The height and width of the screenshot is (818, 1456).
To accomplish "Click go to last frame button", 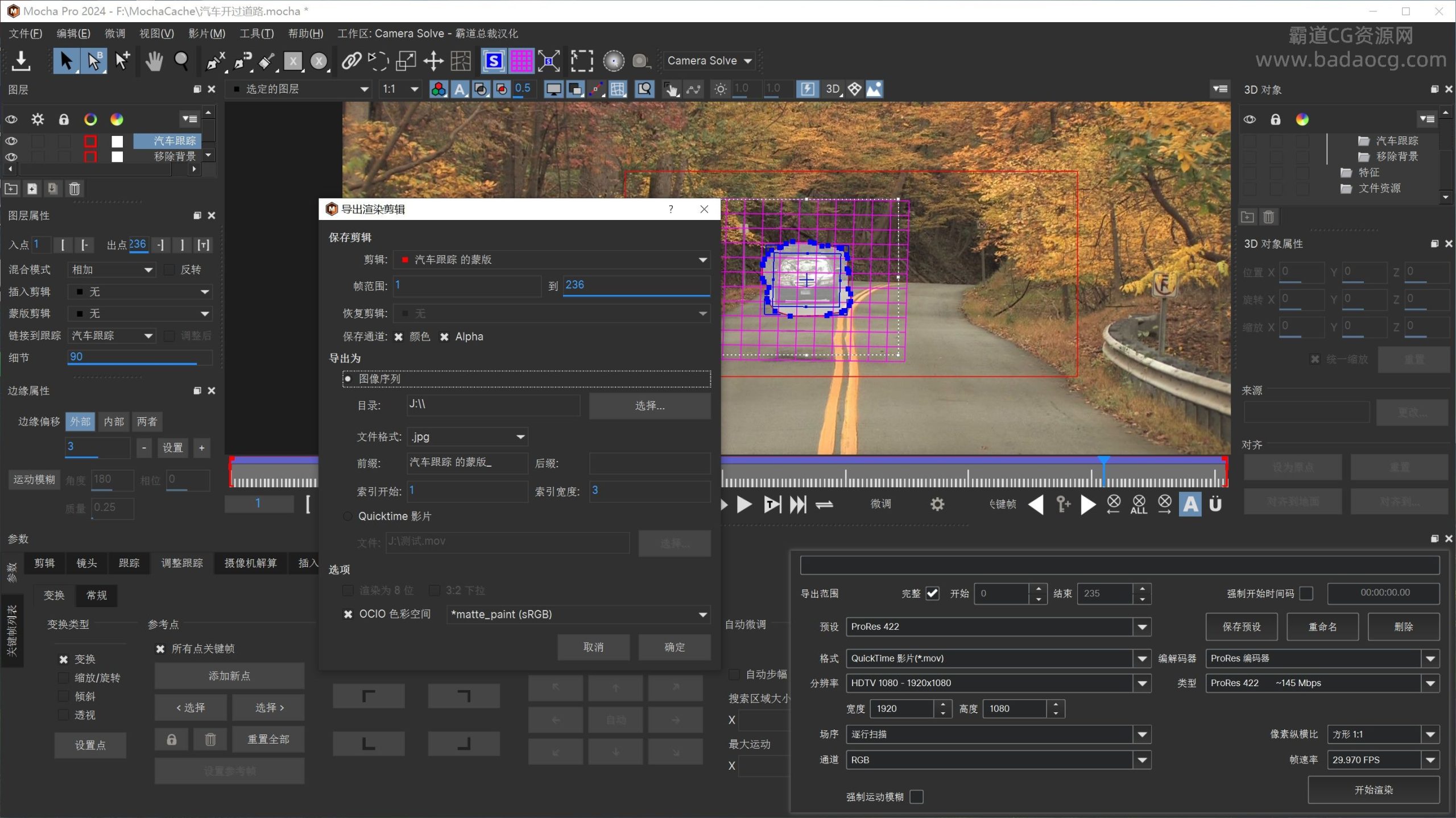I will (798, 504).
